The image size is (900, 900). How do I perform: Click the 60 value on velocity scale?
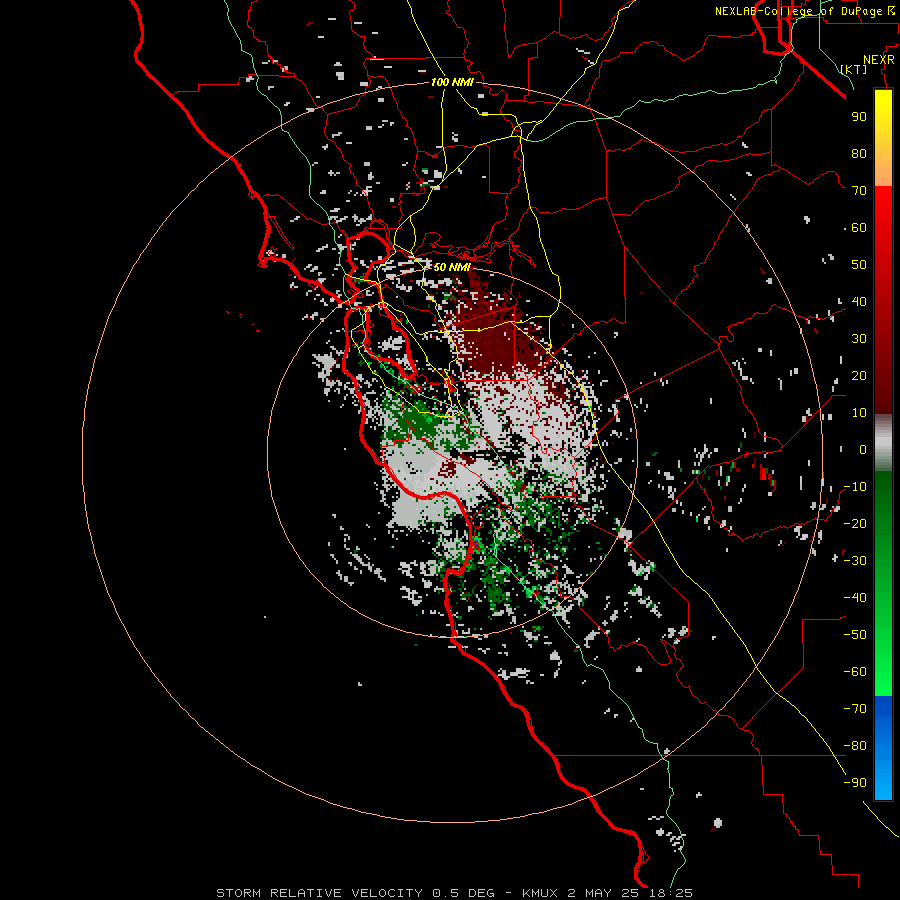859,228
